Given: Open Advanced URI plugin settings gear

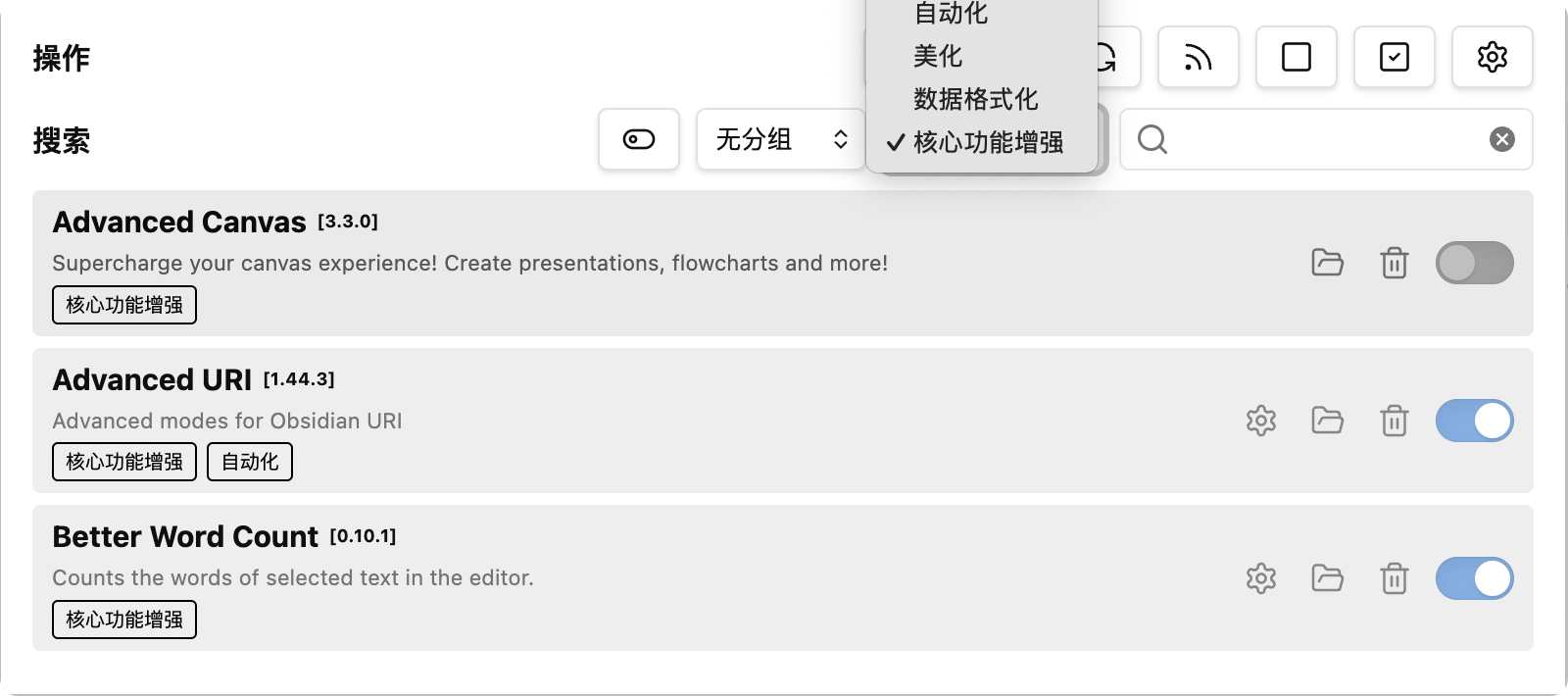Looking at the screenshot, I should [x=1261, y=421].
